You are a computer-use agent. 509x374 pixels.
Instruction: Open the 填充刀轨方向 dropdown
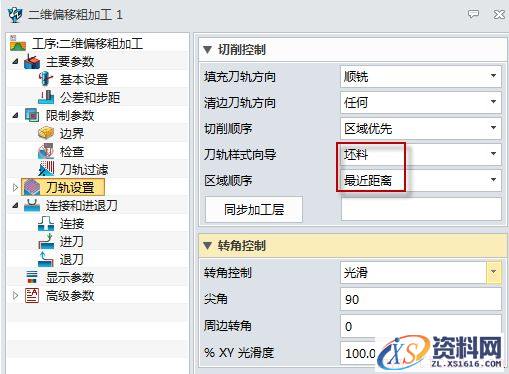[493, 76]
